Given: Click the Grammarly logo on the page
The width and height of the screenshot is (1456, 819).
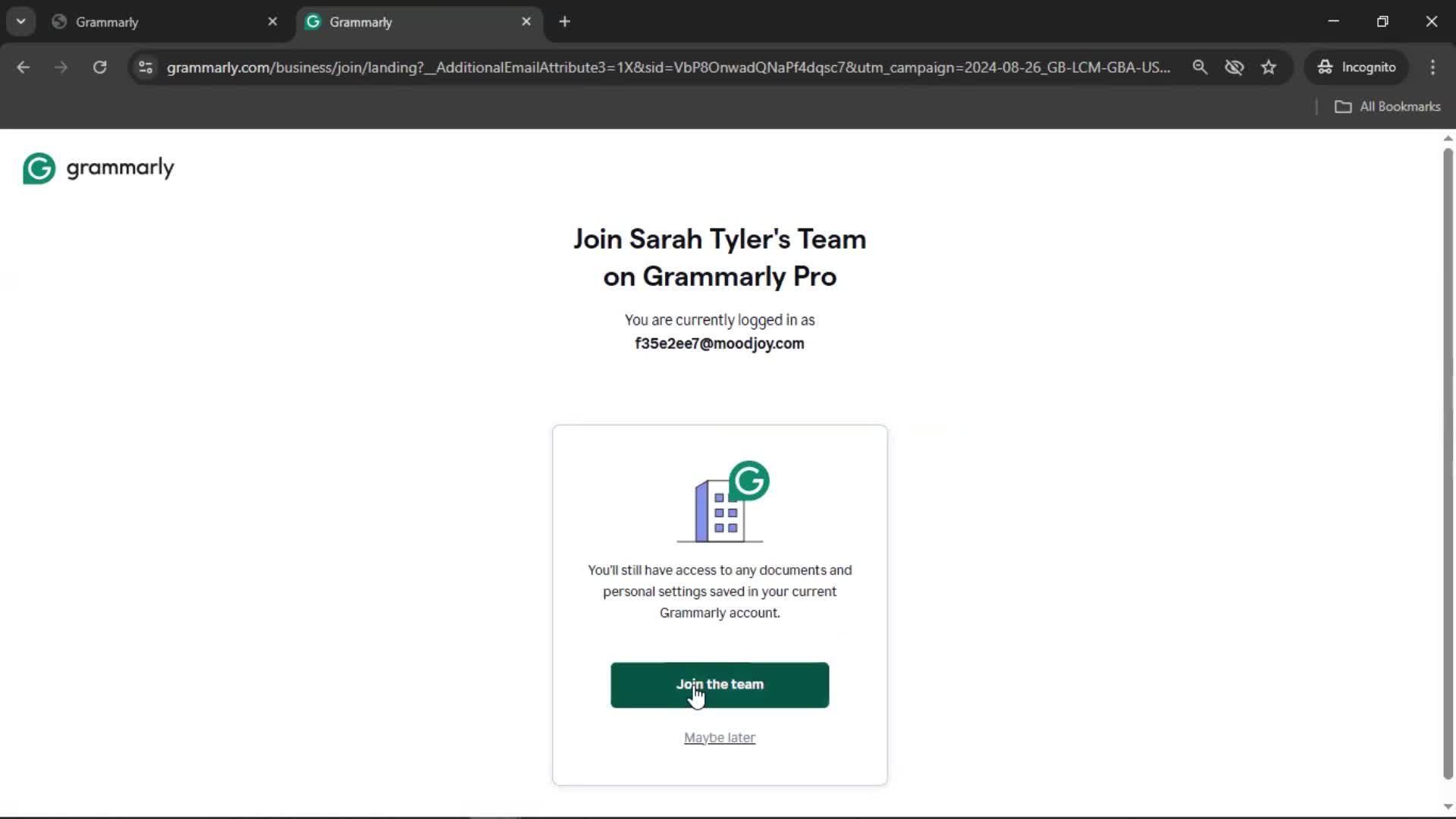Looking at the screenshot, I should pos(98,168).
